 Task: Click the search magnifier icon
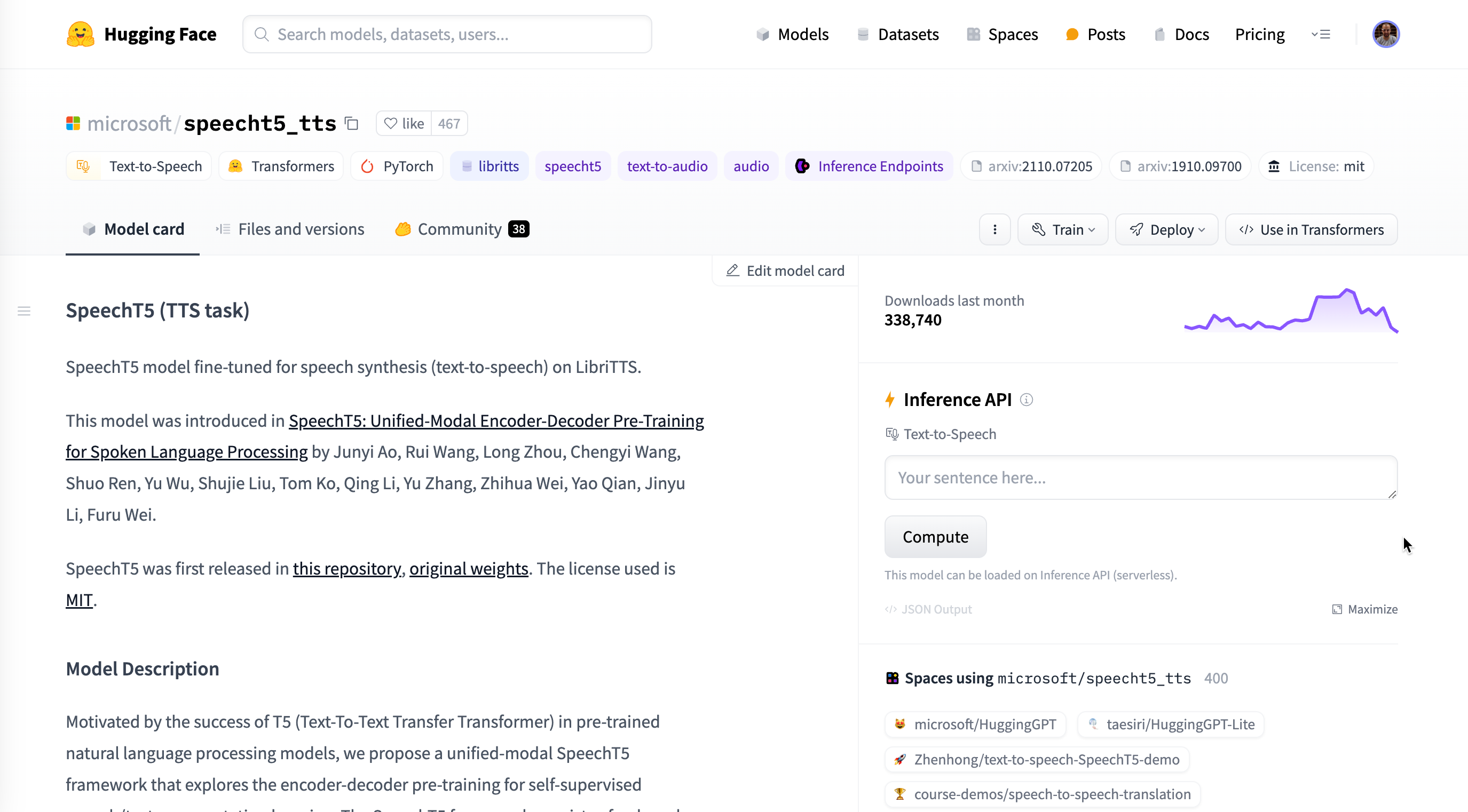pos(262,34)
